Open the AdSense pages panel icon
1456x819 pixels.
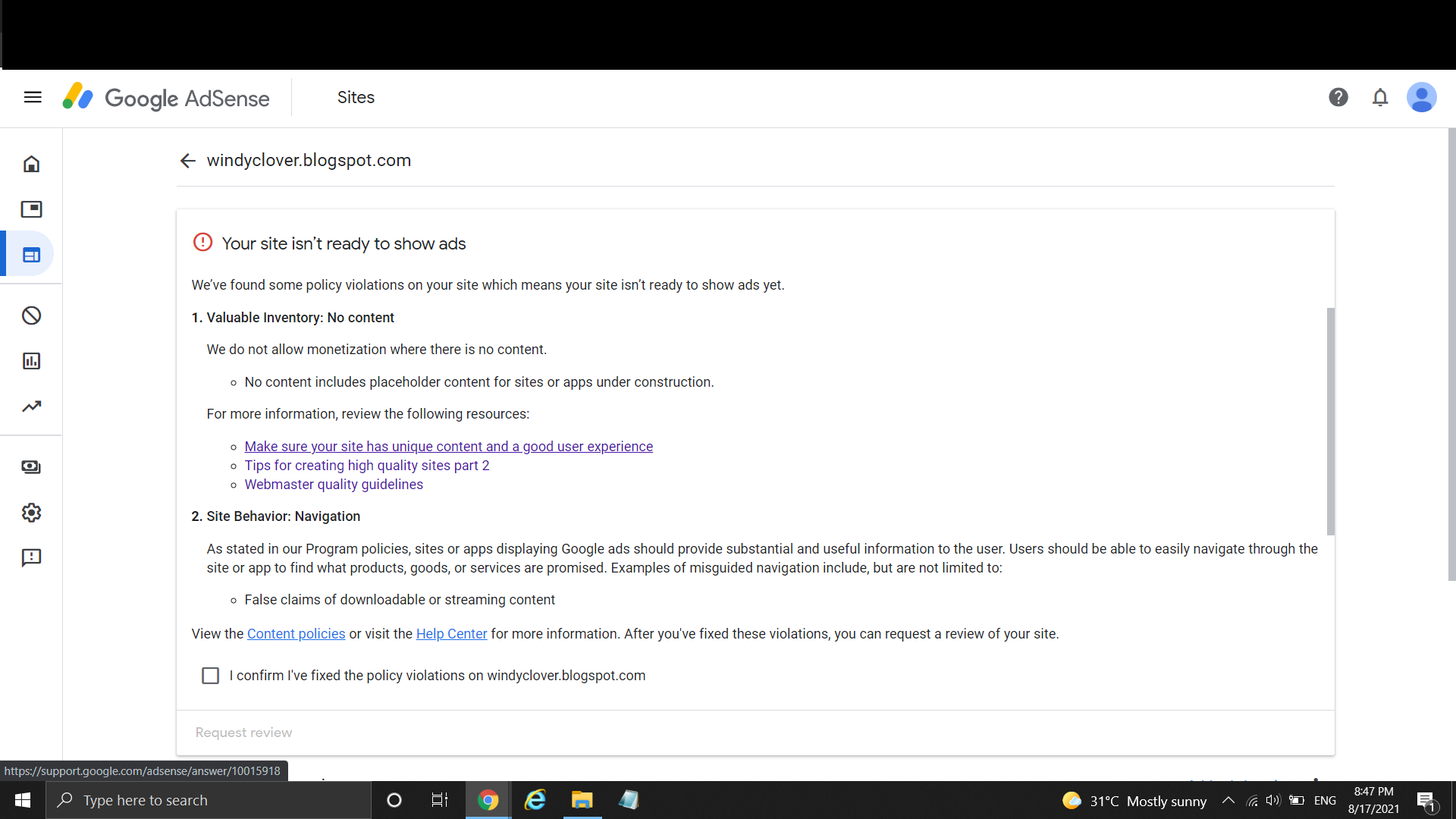click(30, 255)
